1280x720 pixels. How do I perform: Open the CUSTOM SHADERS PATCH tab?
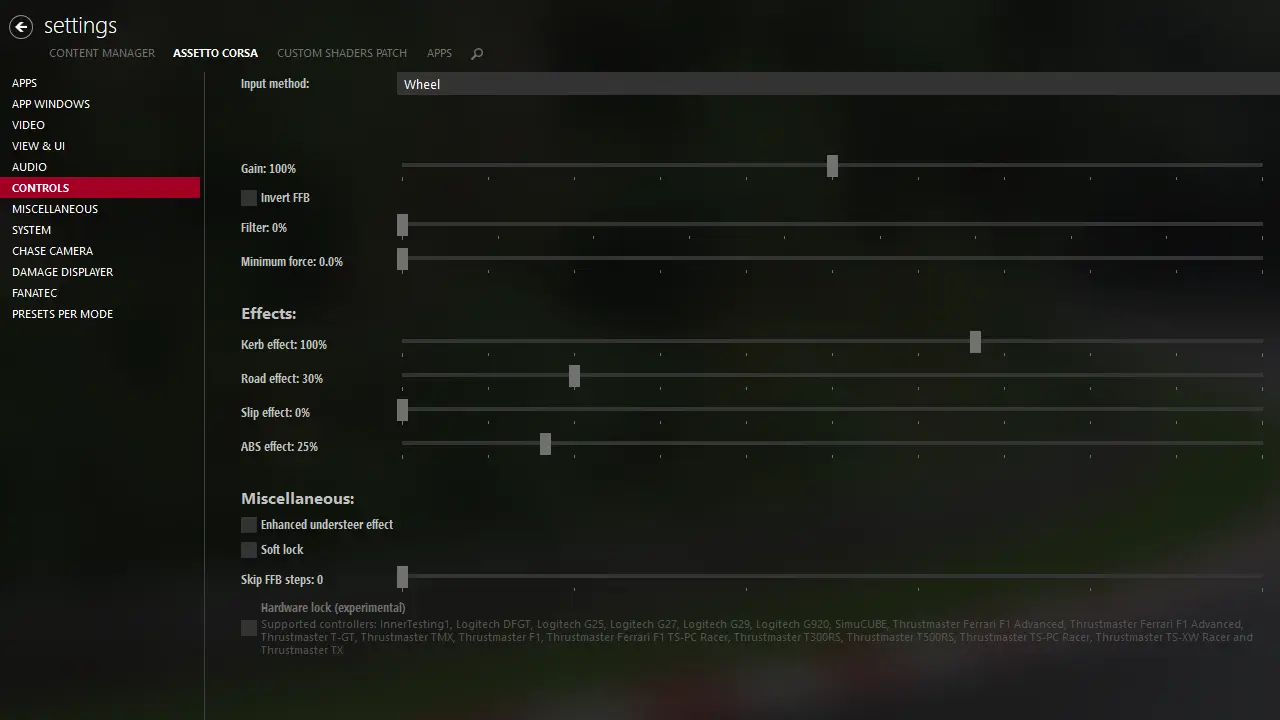(x=342, y=53)
